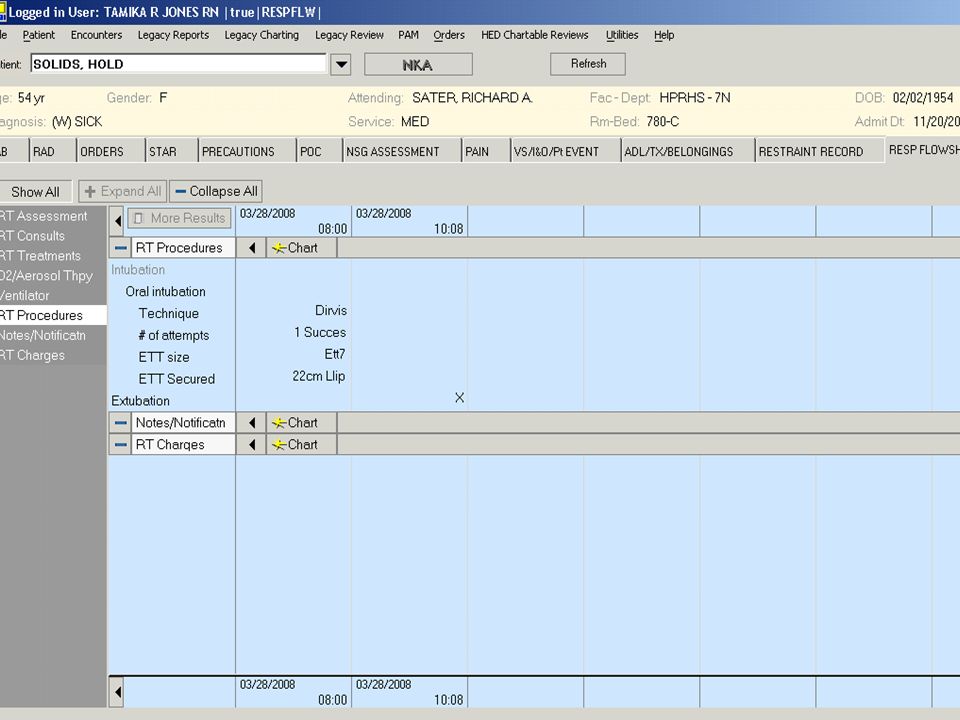Click the Oral intubation row label
This screenshot has height=720, width=960.
tap(165, 291)
